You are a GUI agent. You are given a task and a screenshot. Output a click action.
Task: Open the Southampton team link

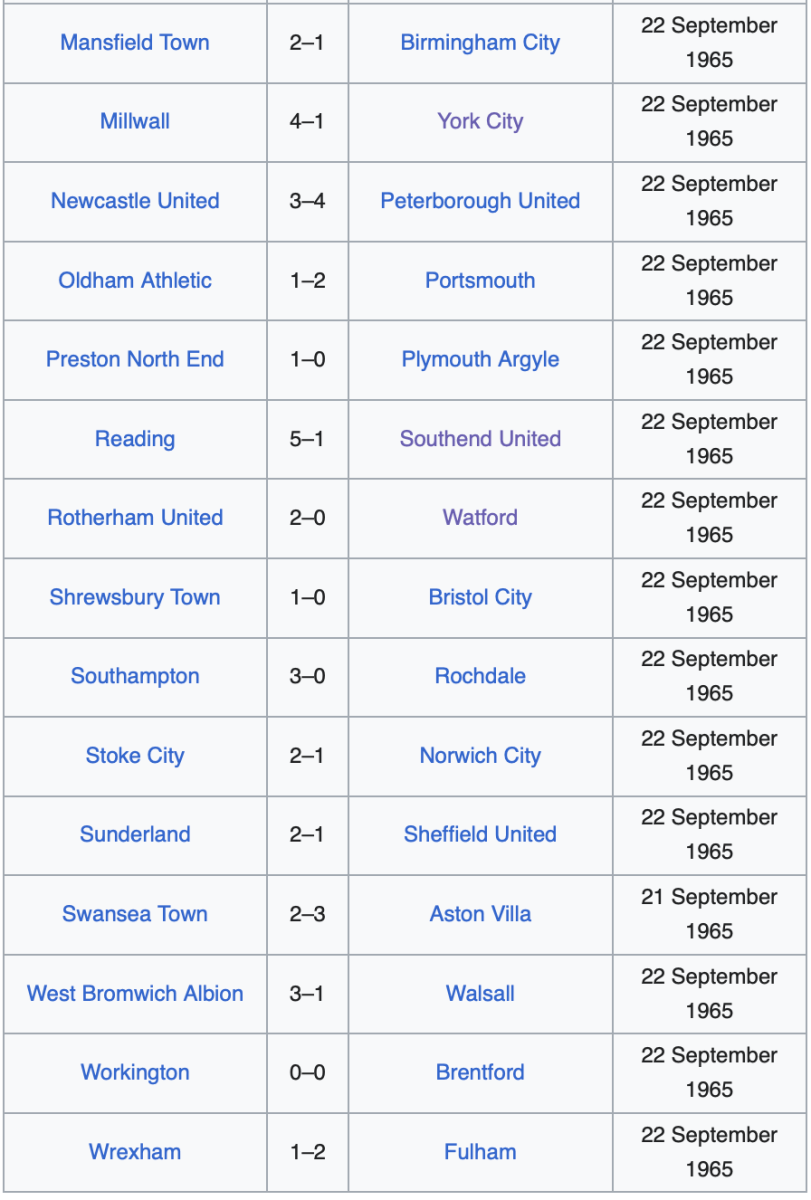point(135,676)
